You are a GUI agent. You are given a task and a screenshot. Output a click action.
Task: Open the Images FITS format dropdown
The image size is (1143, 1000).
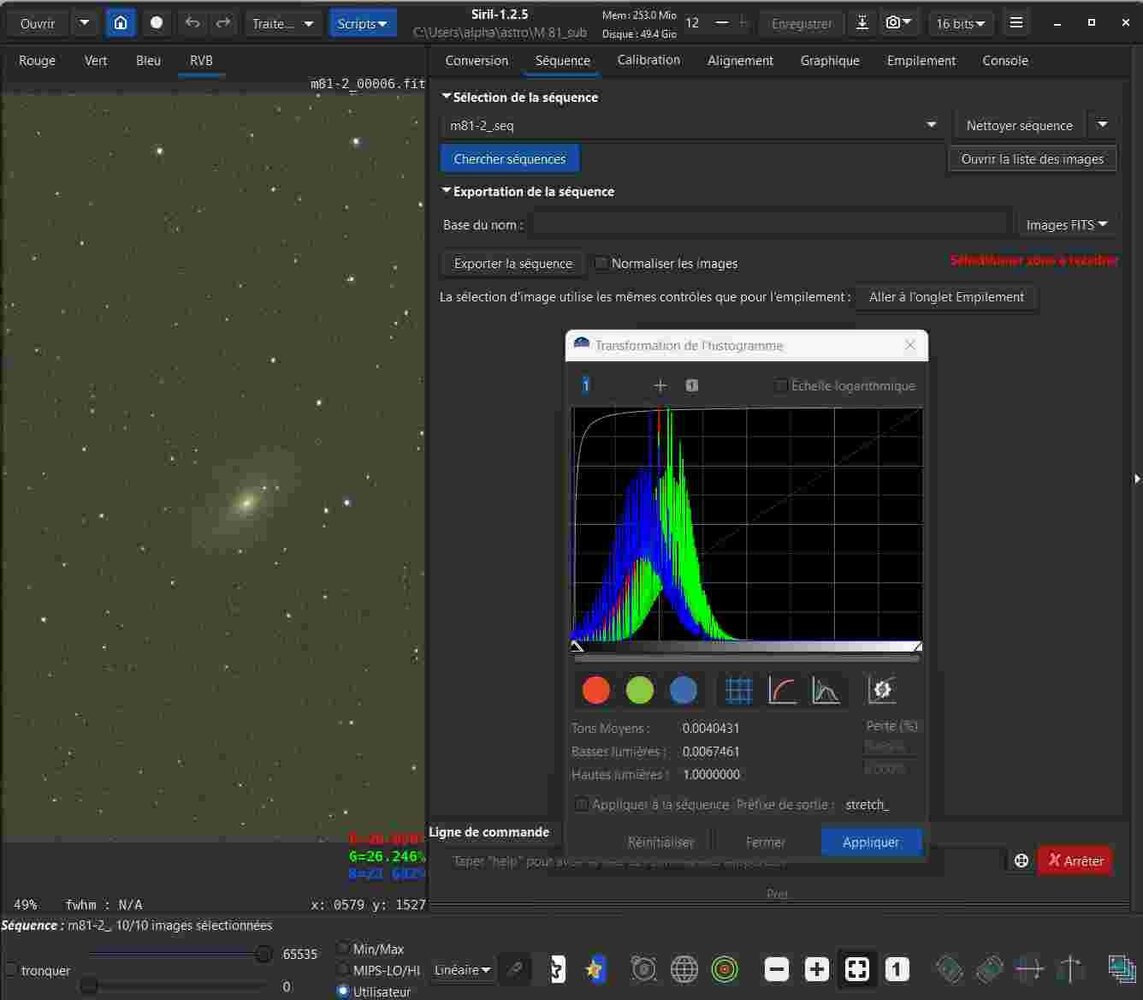click(1066, 225)
